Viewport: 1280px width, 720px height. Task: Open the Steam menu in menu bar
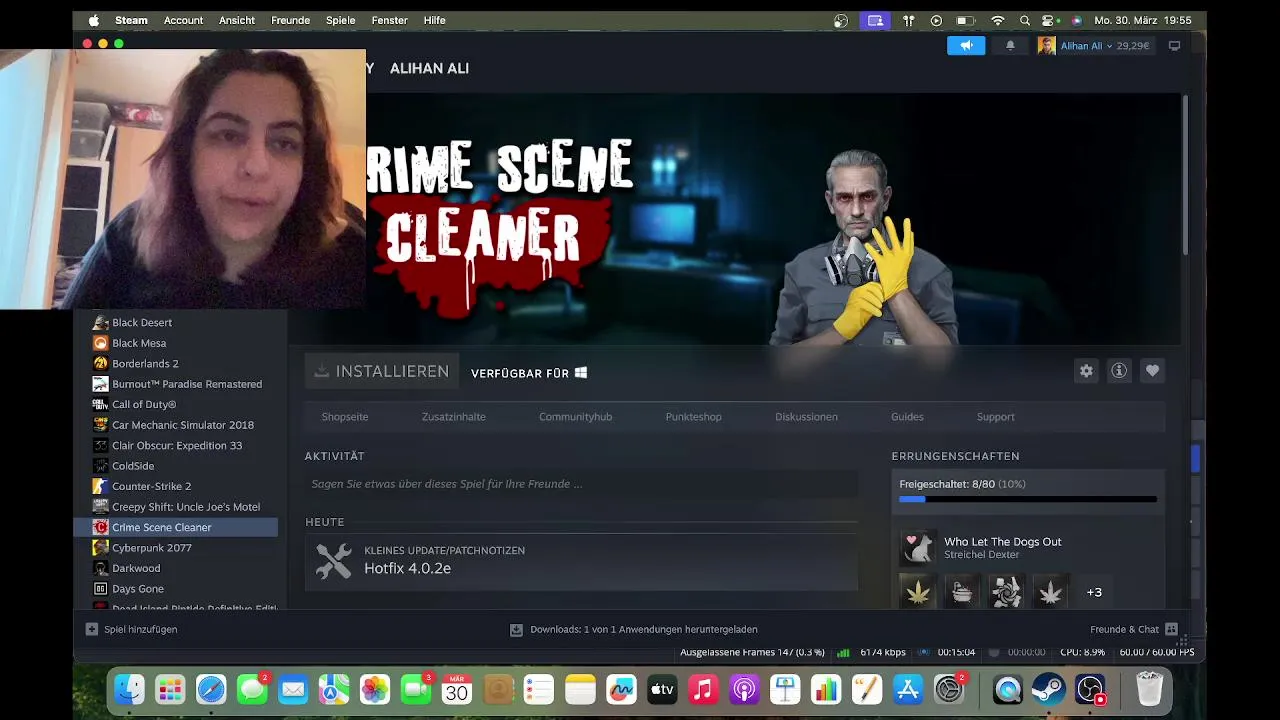(131, 20)
